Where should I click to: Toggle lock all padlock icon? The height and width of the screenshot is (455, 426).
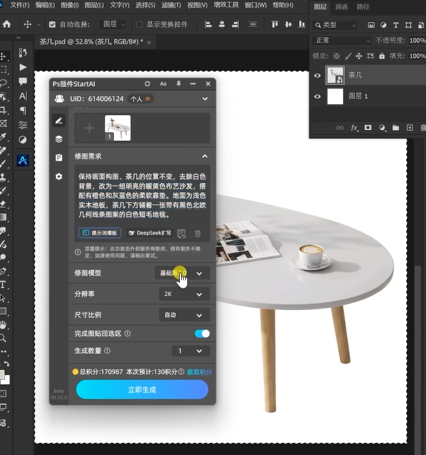coord(382,56)
